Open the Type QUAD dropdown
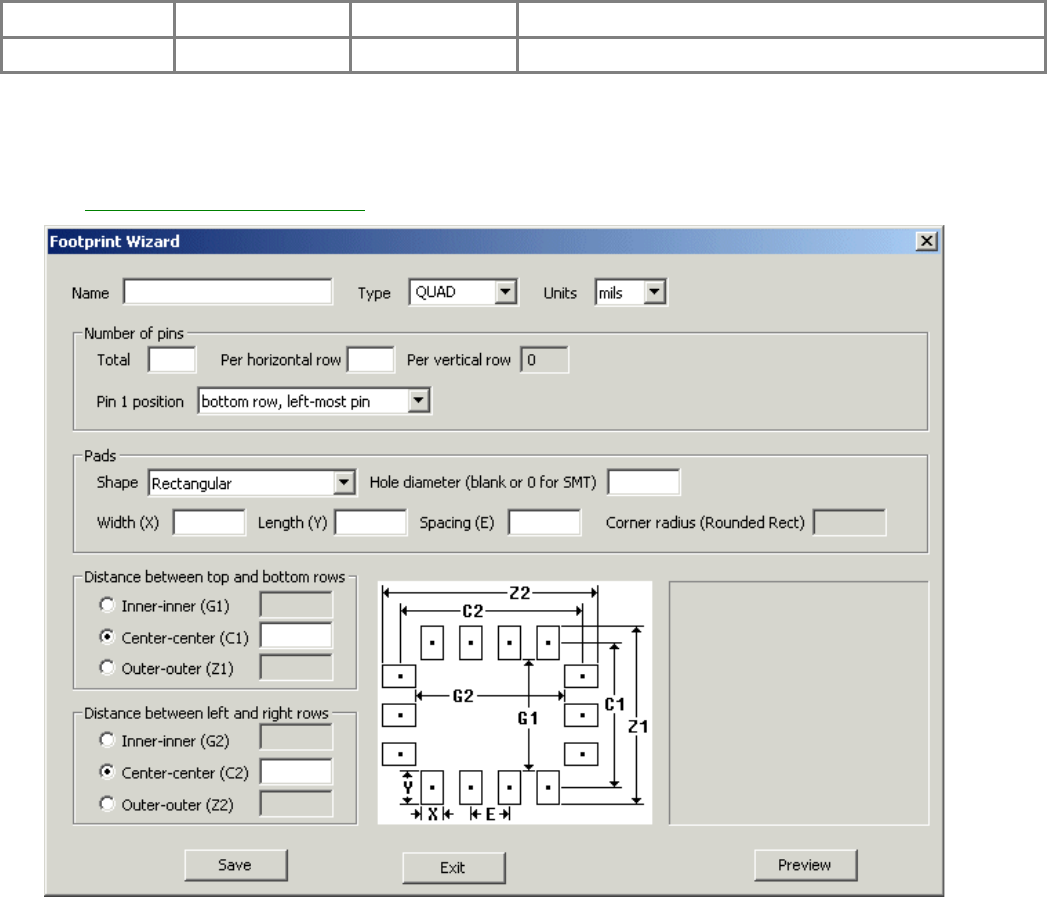 (x=506, y=292)
